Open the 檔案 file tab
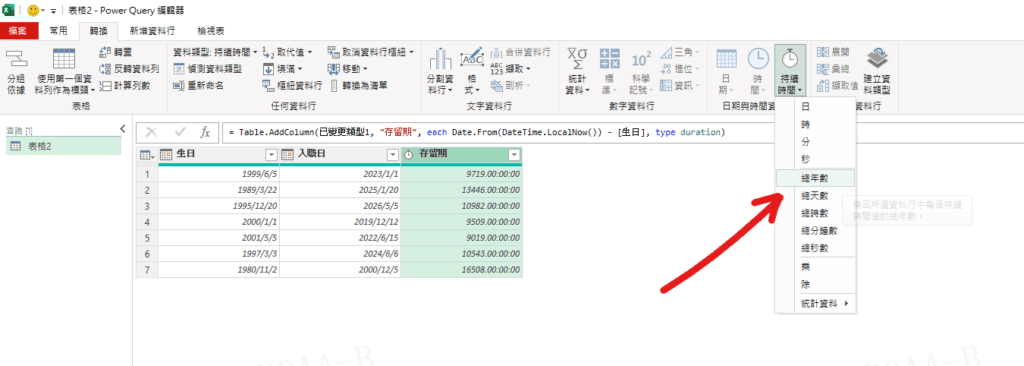Viewport: 1024px width, 366px height. [18, 30]
